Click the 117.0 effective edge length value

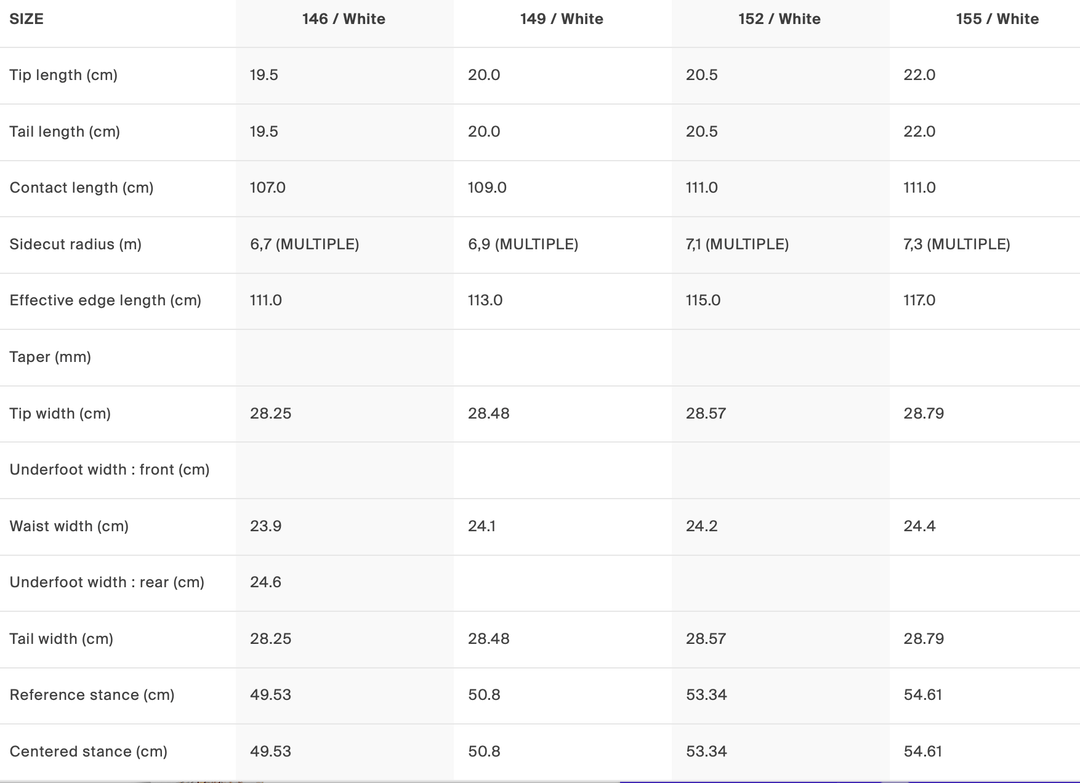[919, 300]
